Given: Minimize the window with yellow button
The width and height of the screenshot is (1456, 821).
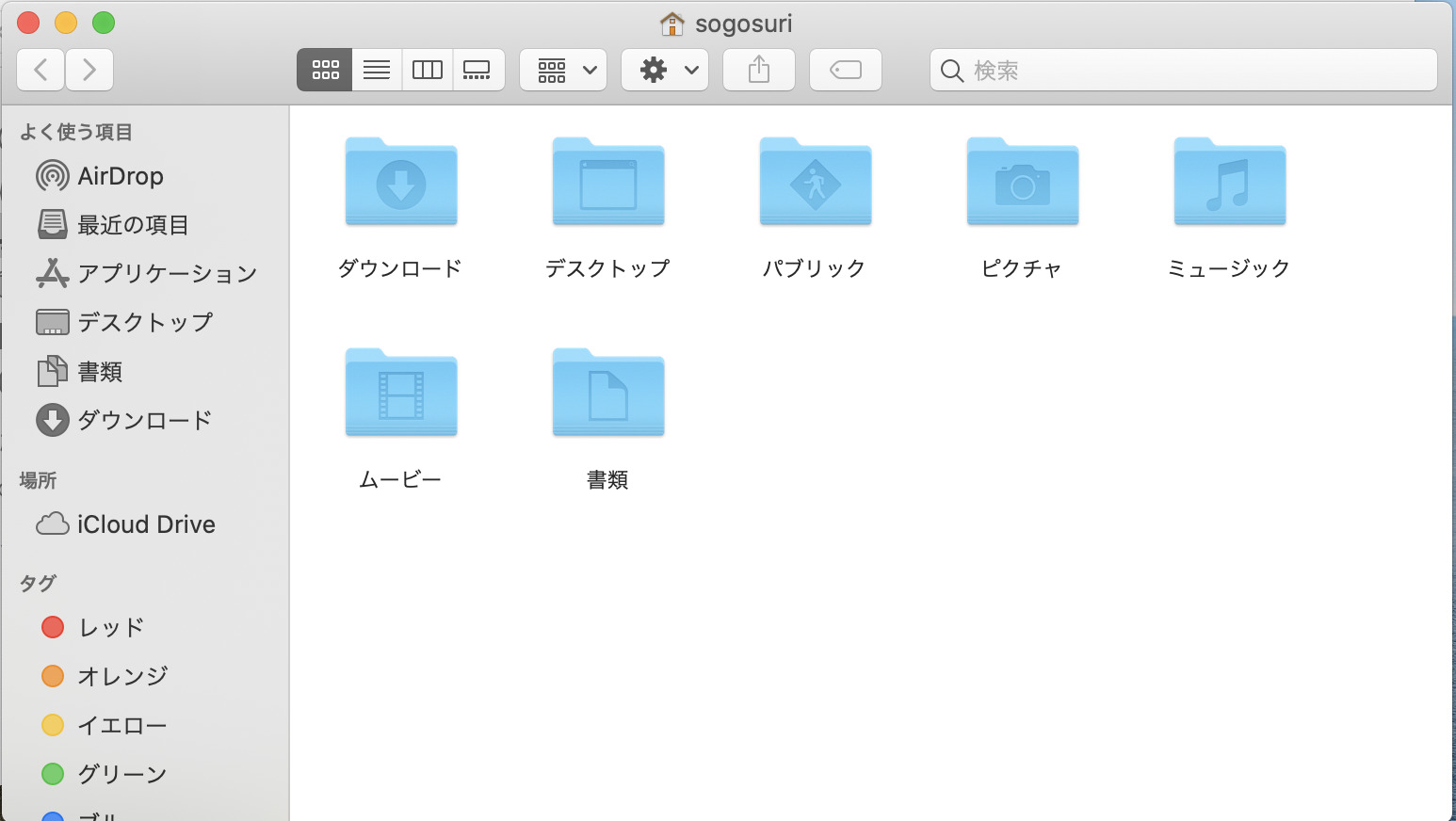Looking at the screenshot, I should pos(66,23).
